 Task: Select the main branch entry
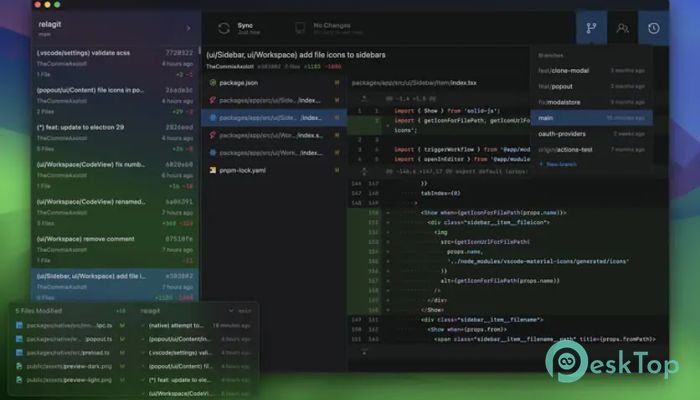pyautogui.click(x=591, y=118)
